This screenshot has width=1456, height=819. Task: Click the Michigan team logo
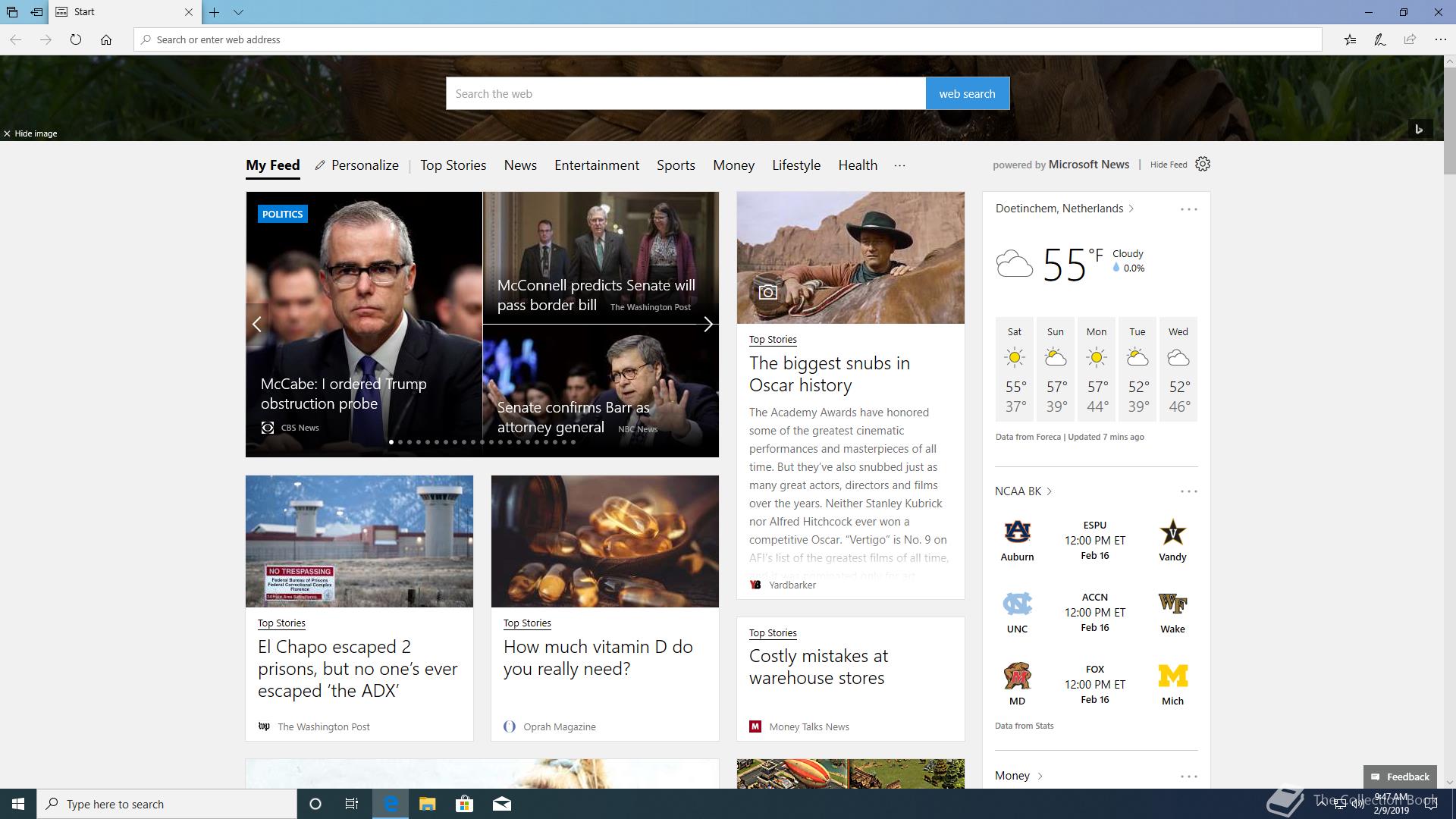(1172, 676)
